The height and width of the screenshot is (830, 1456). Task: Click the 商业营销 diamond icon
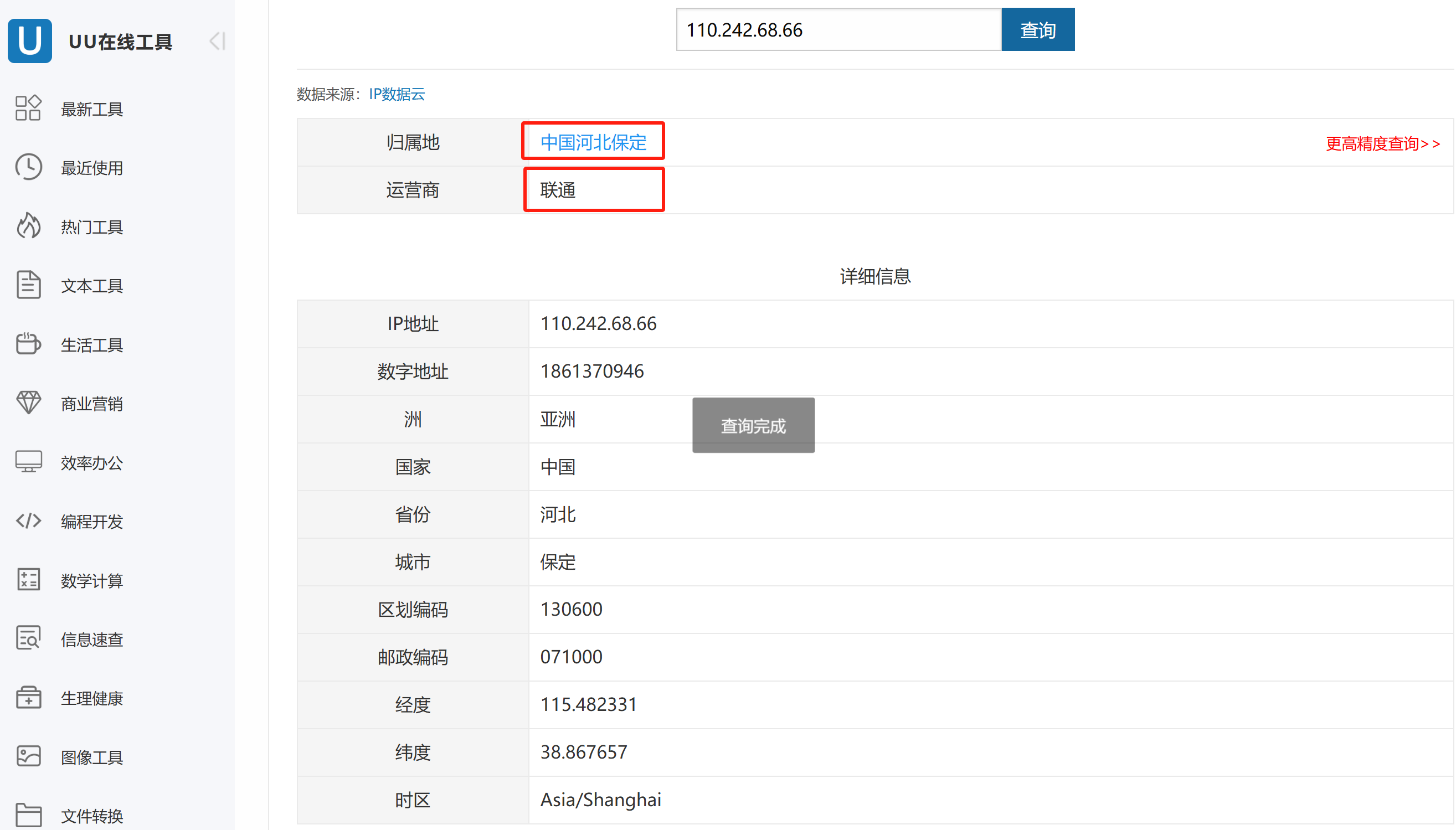click(x=28, y=403)
